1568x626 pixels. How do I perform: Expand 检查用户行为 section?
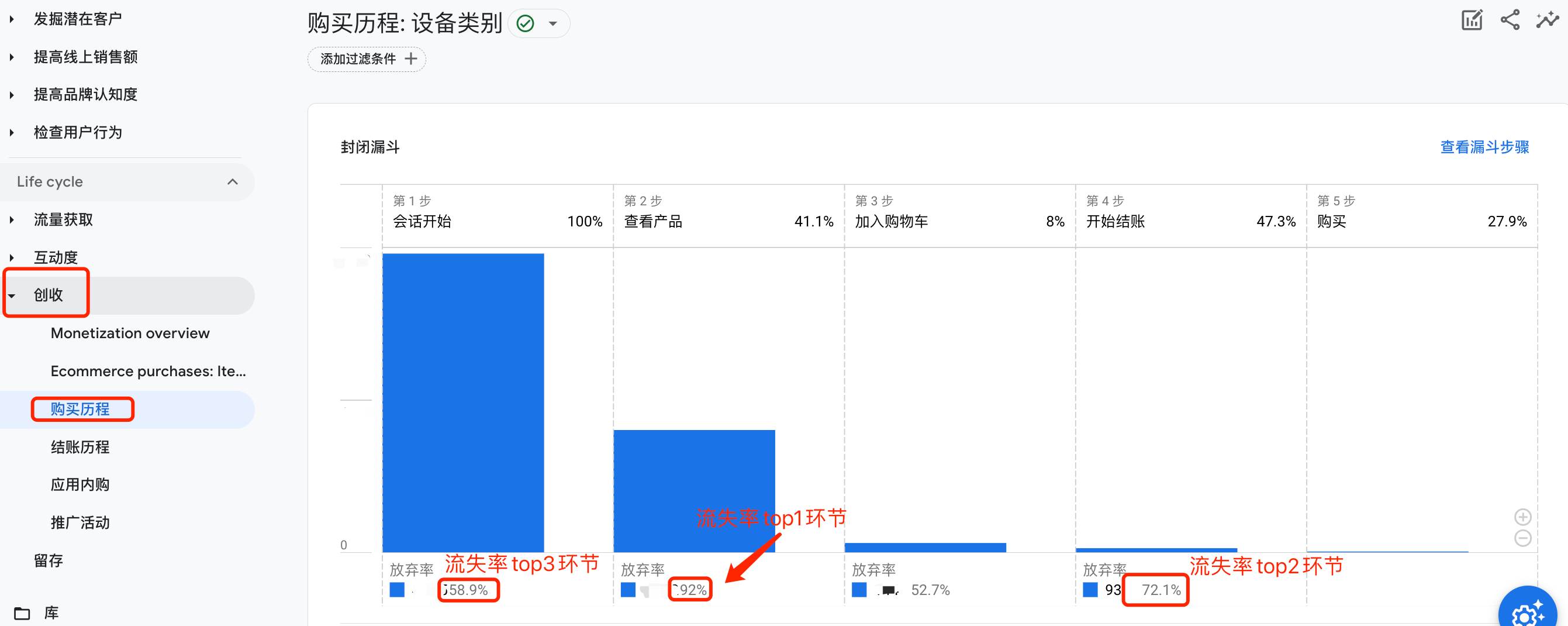point(12,133)
